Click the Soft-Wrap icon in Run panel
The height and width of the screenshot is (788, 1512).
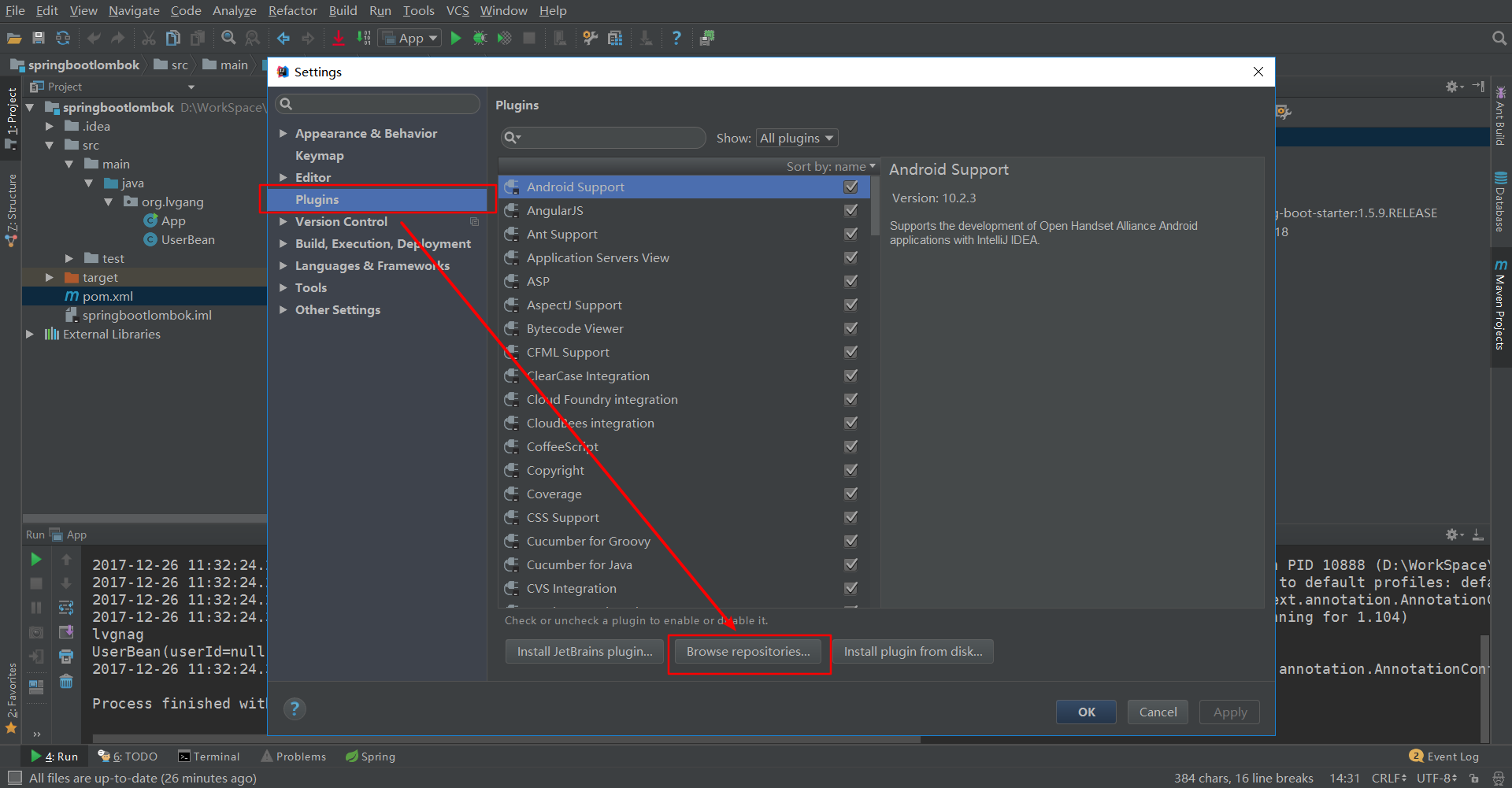pos(66,608)
